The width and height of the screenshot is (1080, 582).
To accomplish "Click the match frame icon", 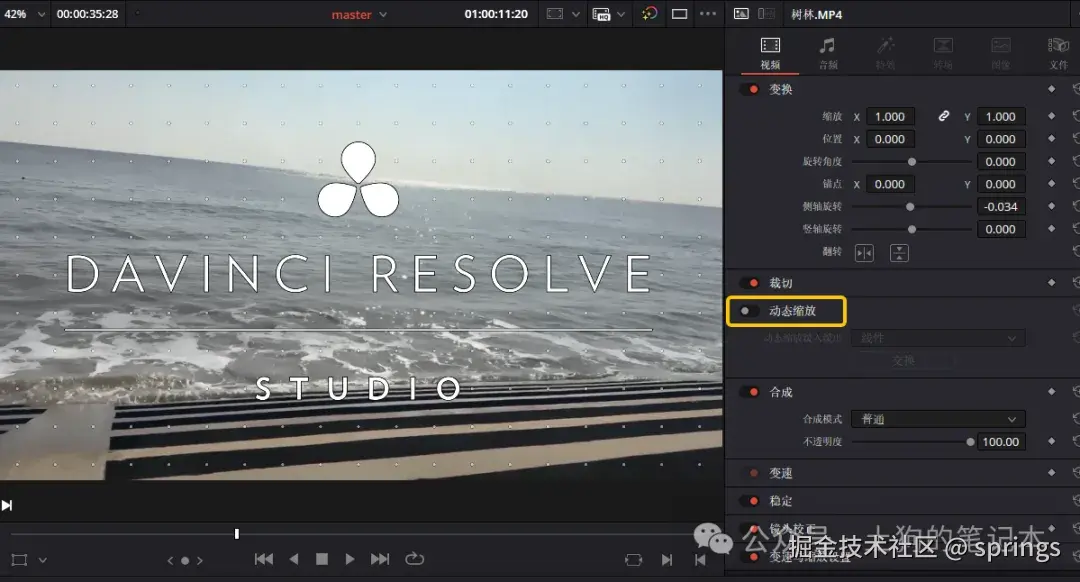I will [x=633, y=560].
